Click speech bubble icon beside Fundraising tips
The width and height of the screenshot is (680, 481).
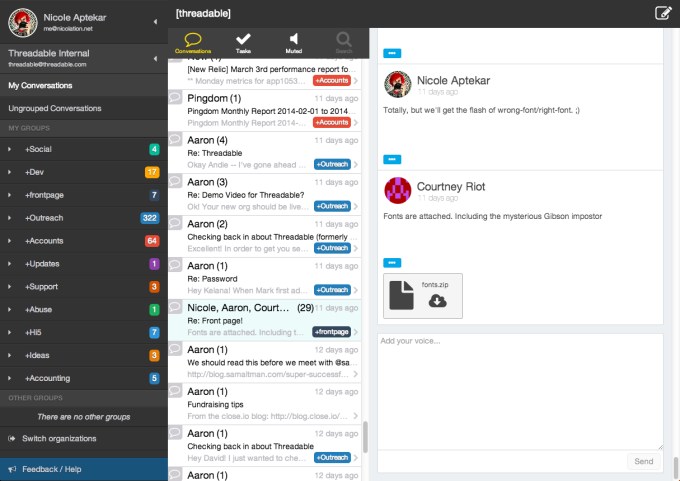click(x=175, y=391)
